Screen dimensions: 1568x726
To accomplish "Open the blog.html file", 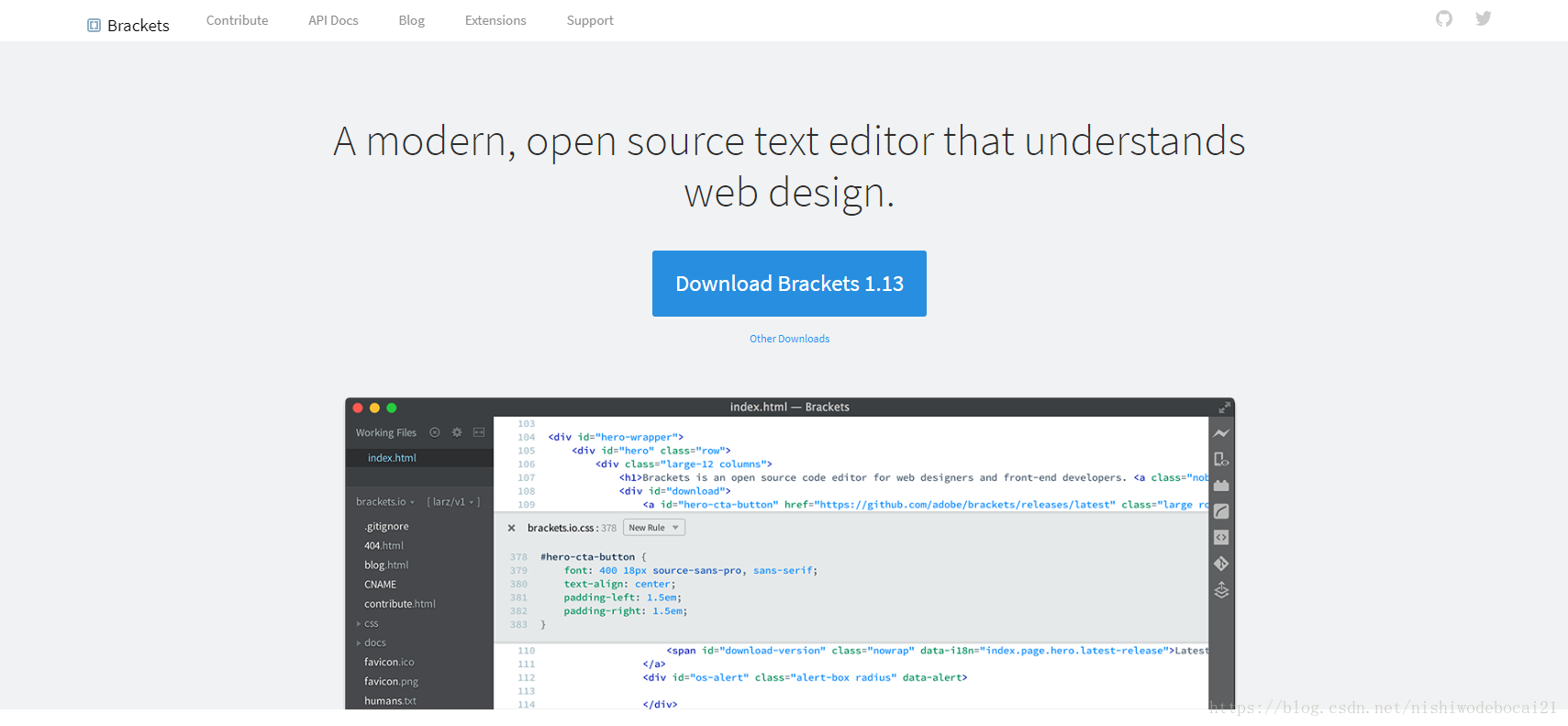I will [x=386, y=565].
